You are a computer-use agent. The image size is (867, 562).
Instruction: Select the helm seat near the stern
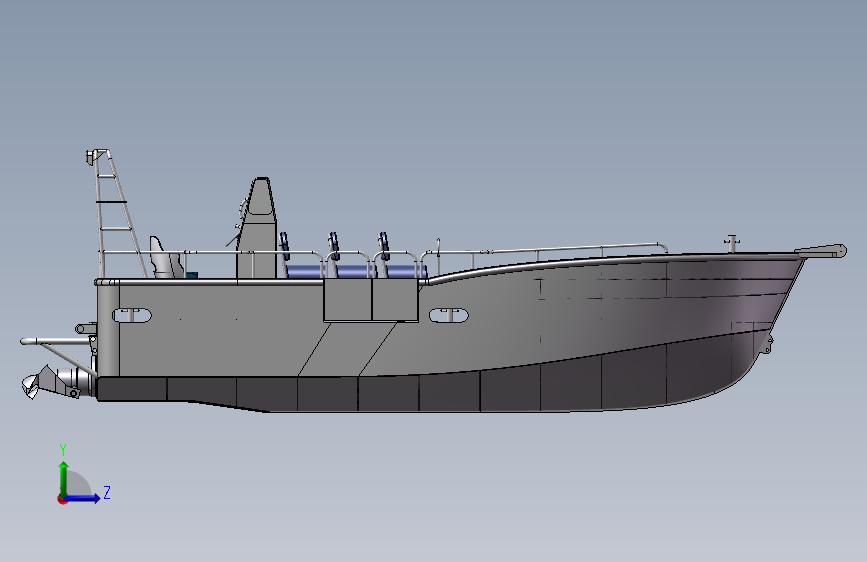[165, 258]
